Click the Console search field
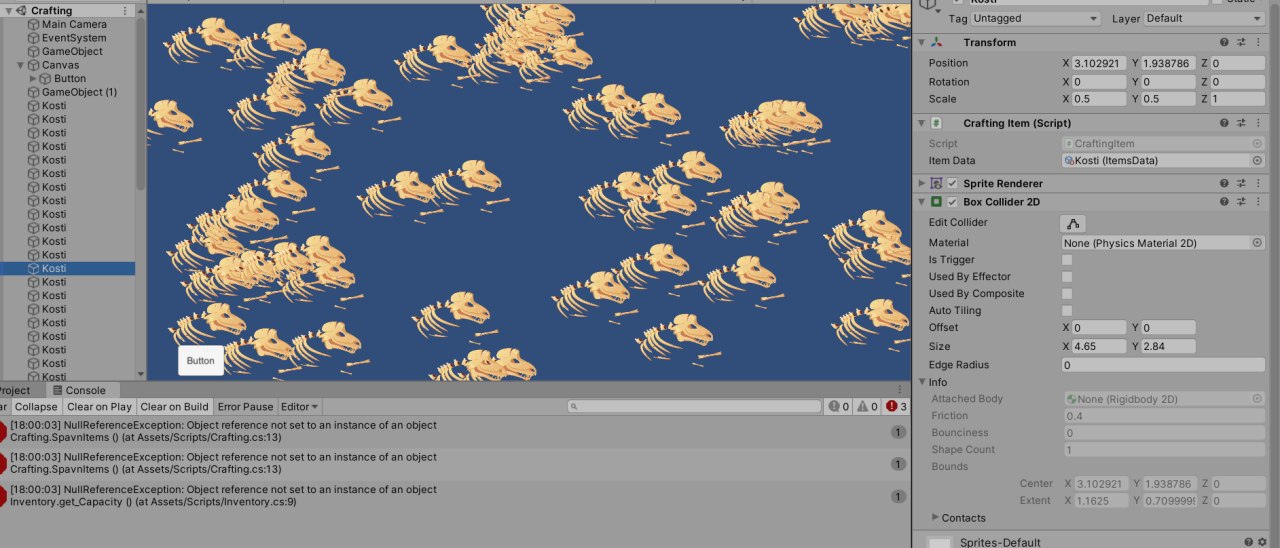1280x548 pixels. (693, 407)
